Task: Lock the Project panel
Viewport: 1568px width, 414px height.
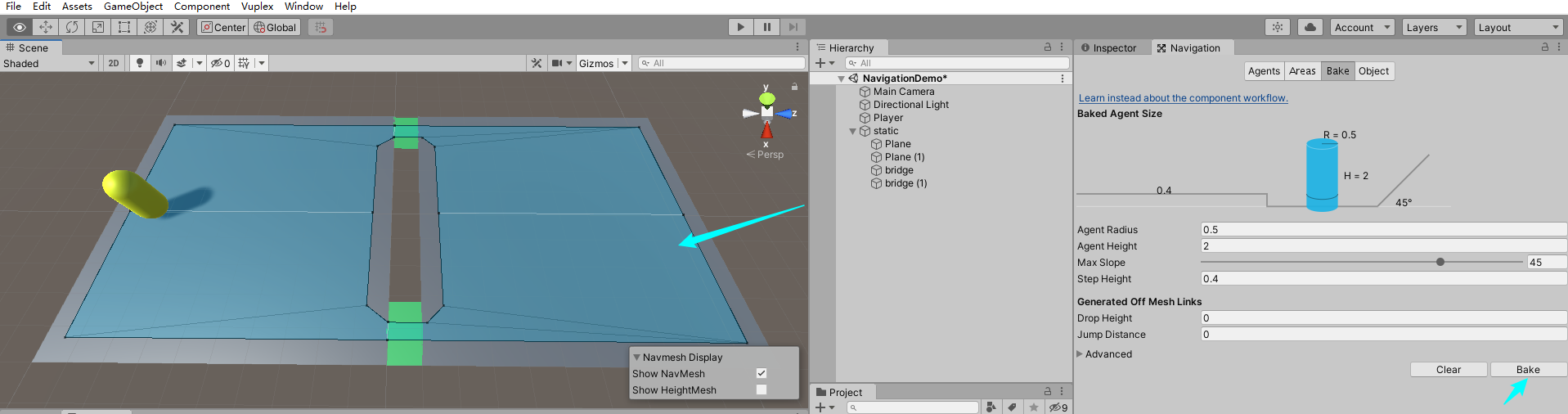Action: pos(1048,392)
